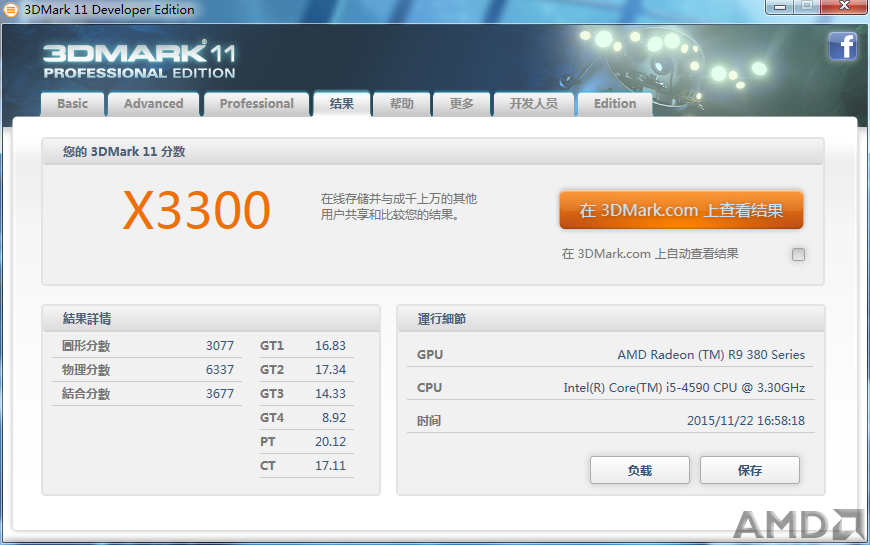Screen dimensions: 870x545
Task: Click the 3DMark 11 Professional Edition logo
Action: point(139,60)
